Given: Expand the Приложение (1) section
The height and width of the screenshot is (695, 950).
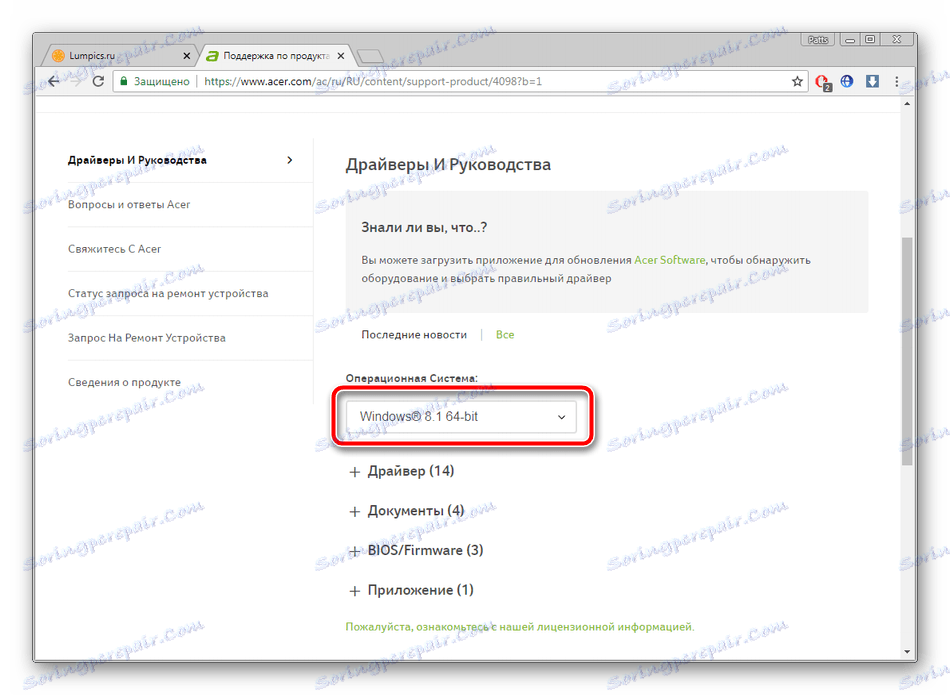Looking at the screenshot, I should click(x=411, y=590).
